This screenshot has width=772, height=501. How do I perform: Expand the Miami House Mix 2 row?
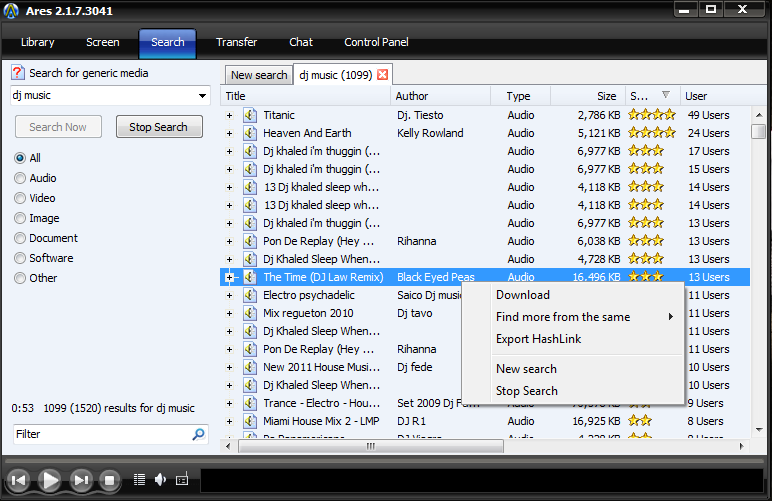tap(229, 422)
